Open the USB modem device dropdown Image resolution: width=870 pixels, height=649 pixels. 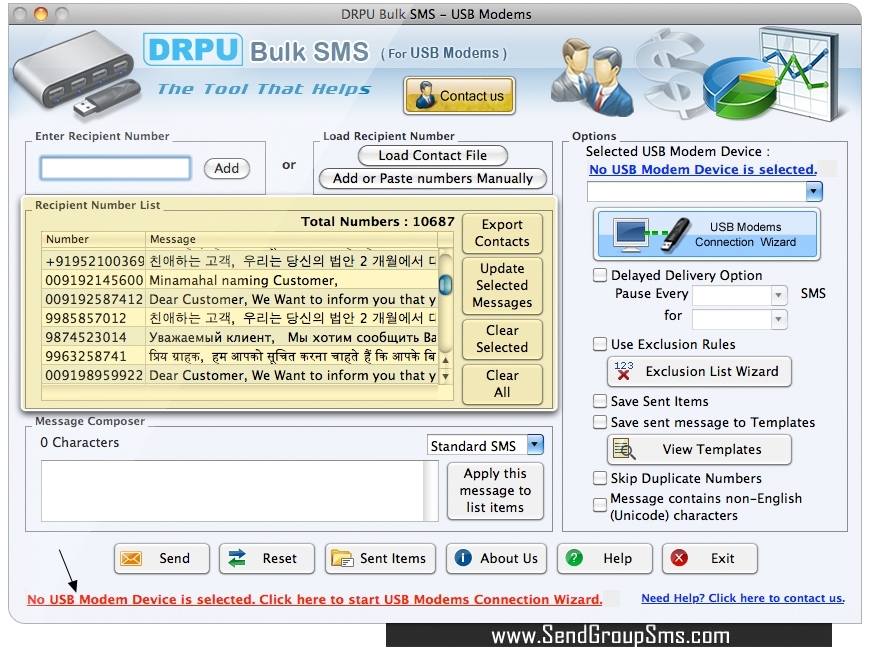point(814,192)
